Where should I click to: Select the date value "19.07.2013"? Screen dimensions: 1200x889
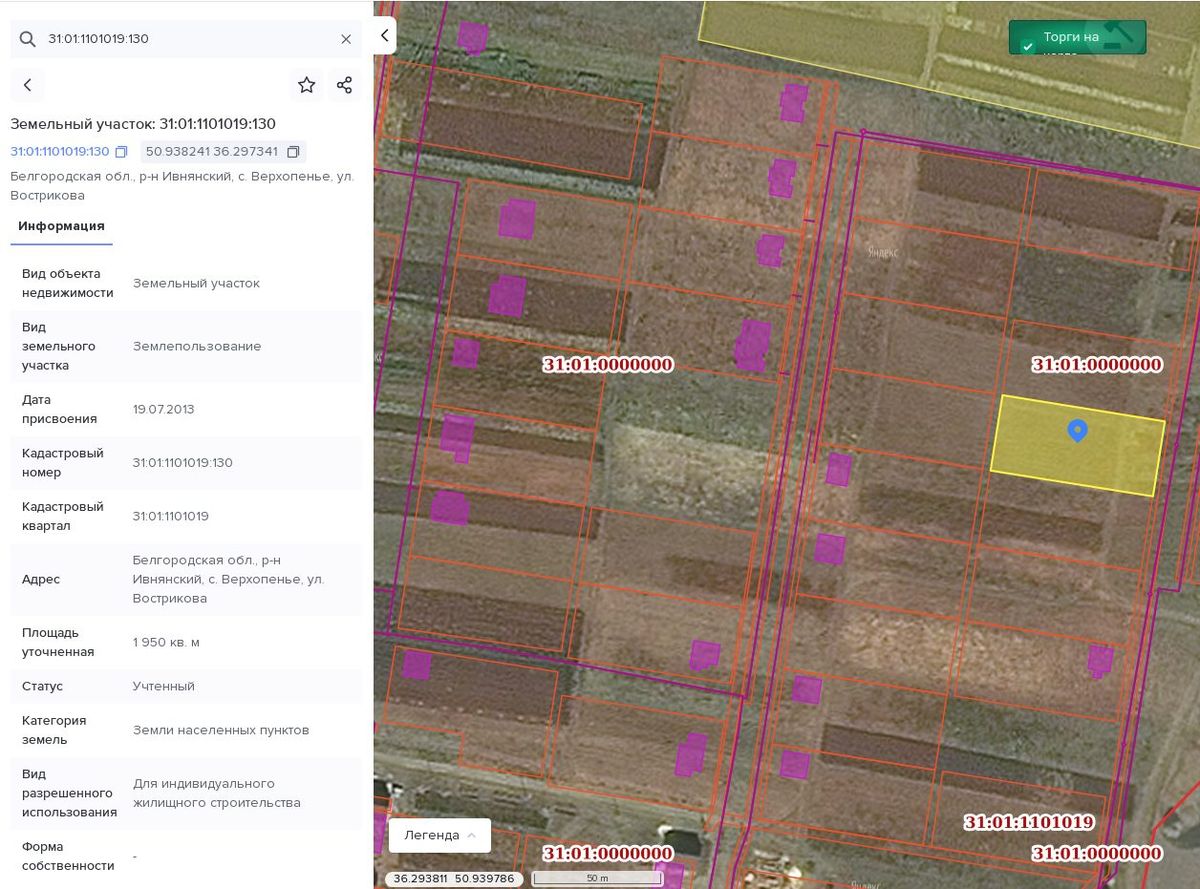click(x=164, y=409)
